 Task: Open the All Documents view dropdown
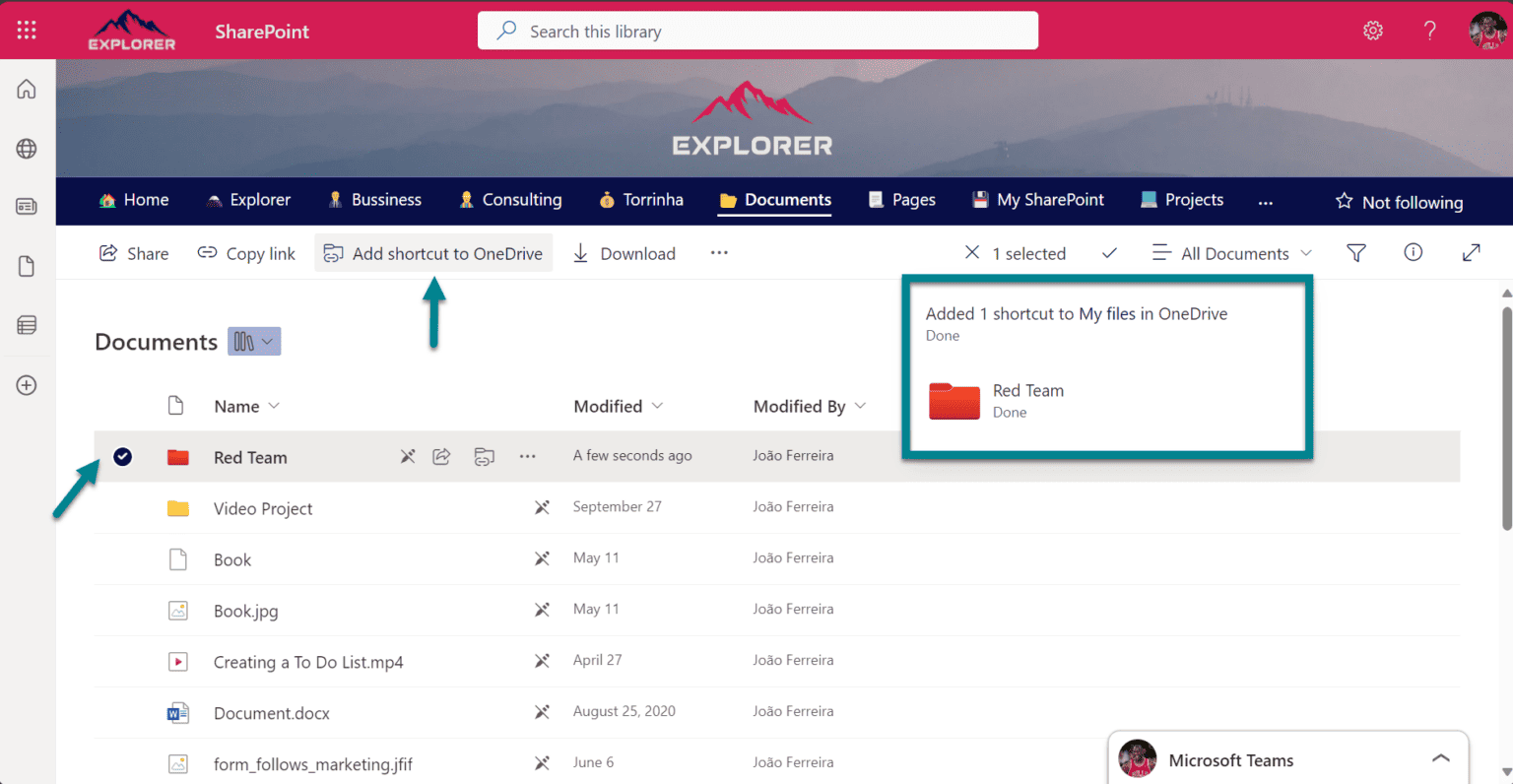(1231, 253)
